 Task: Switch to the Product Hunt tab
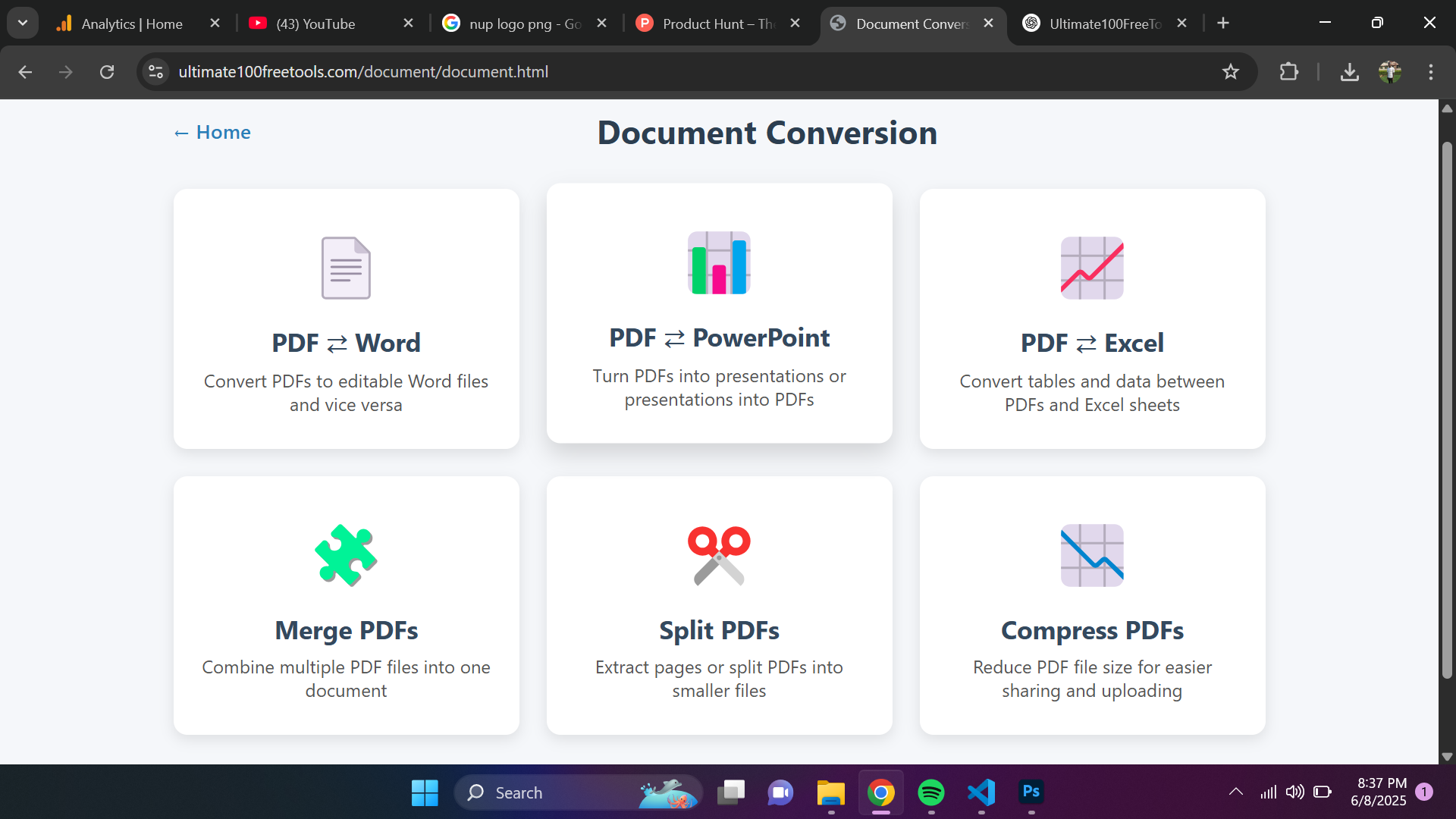point(705,24)
